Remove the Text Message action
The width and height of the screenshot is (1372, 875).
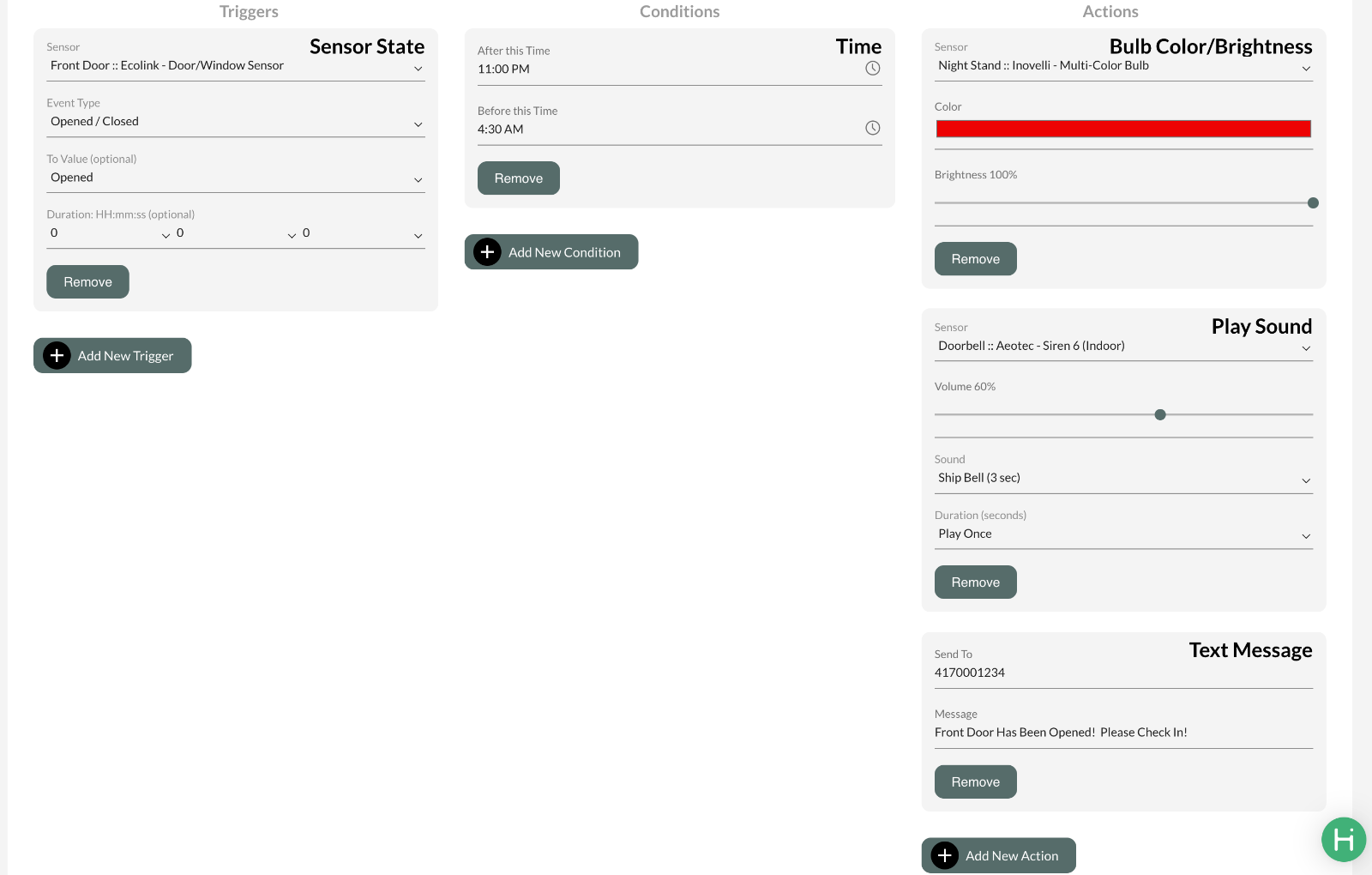[975, 782]
